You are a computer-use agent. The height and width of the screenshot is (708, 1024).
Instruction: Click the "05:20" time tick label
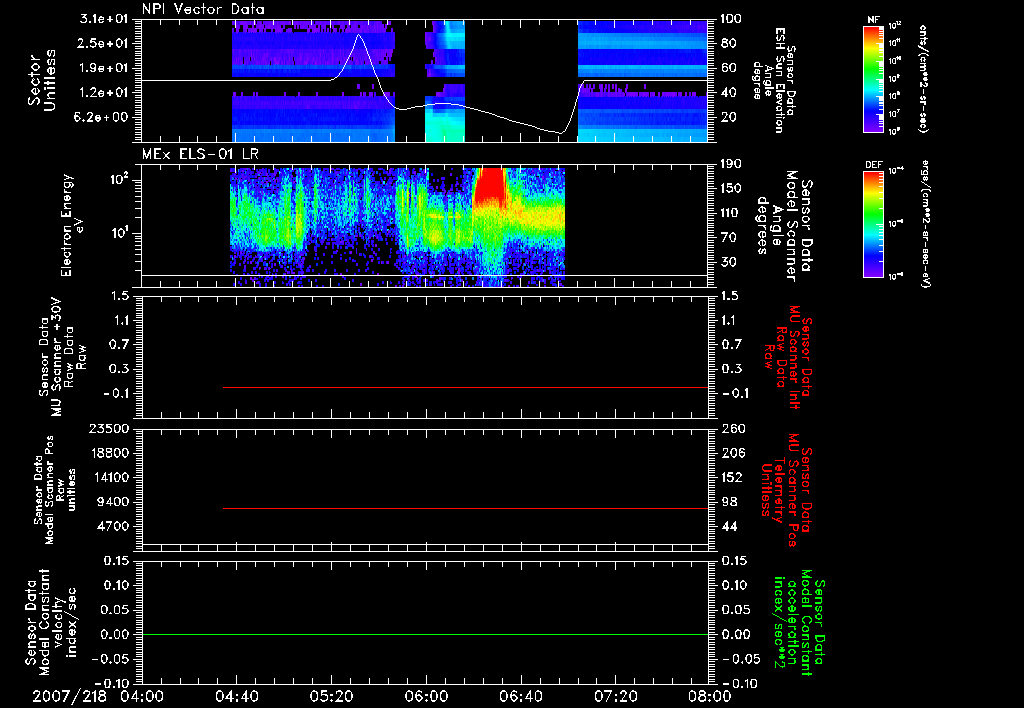point(331,697)
